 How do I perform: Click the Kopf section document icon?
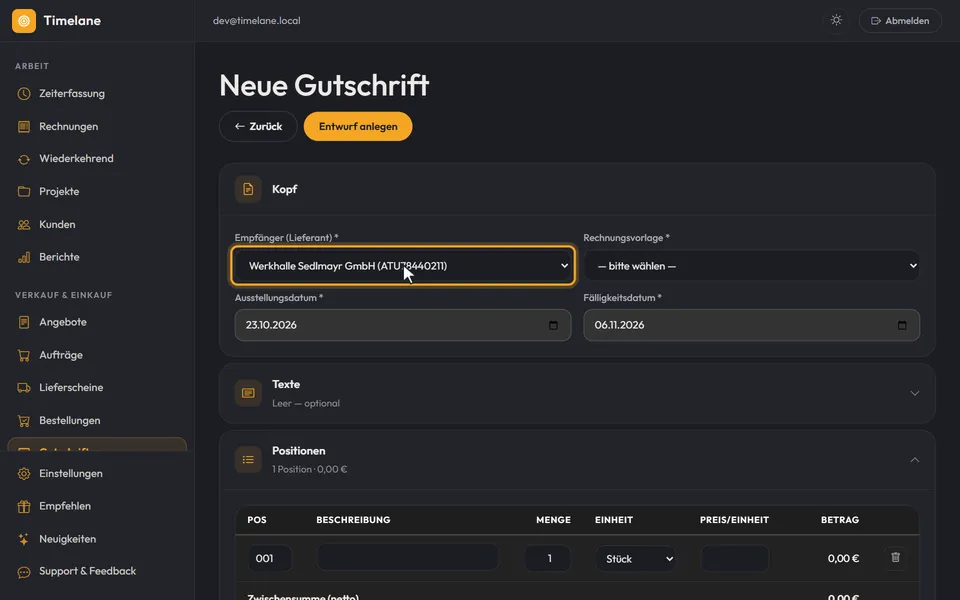click(x=248, y=189)
